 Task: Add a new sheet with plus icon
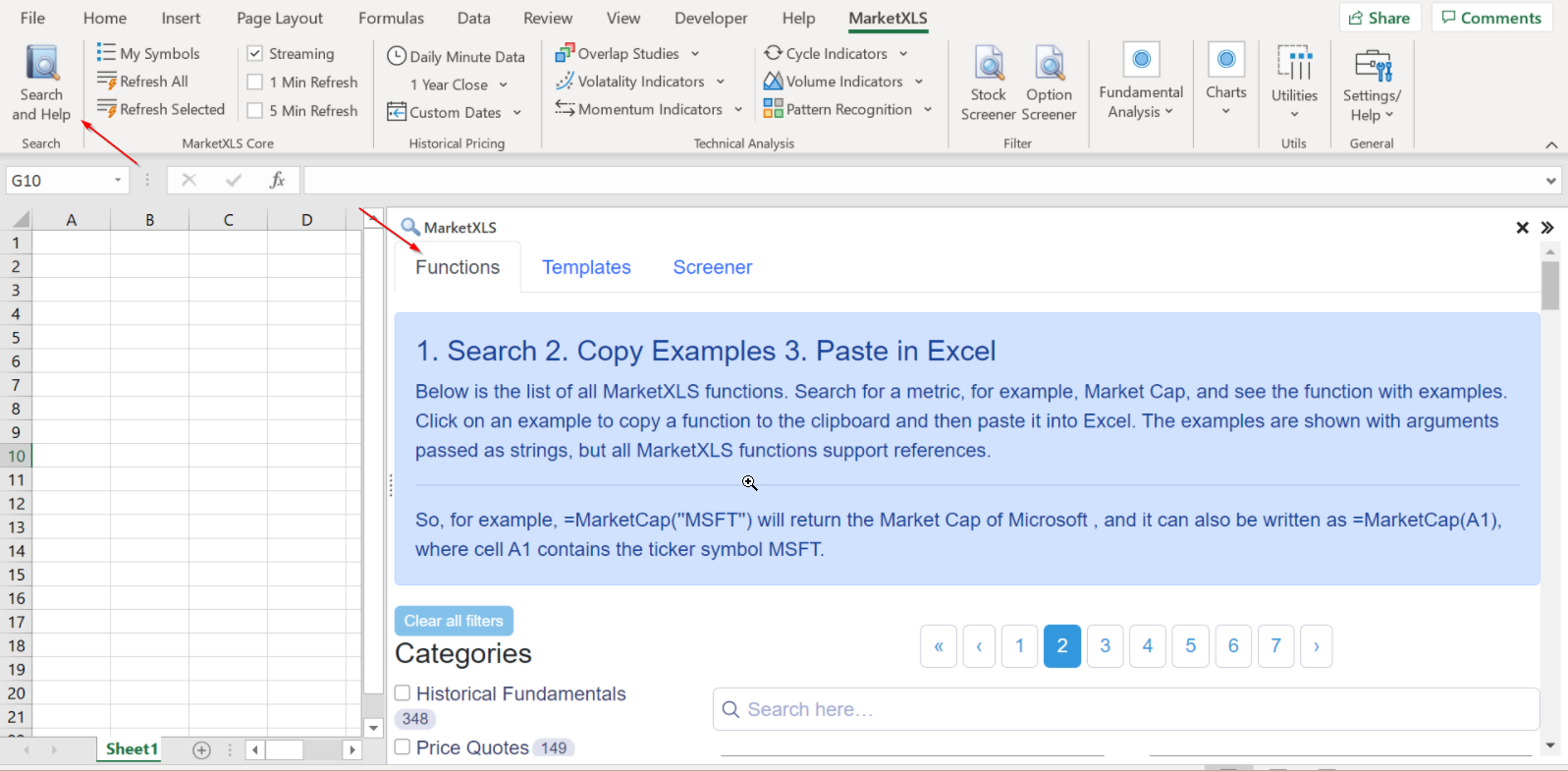click(201, 750)
